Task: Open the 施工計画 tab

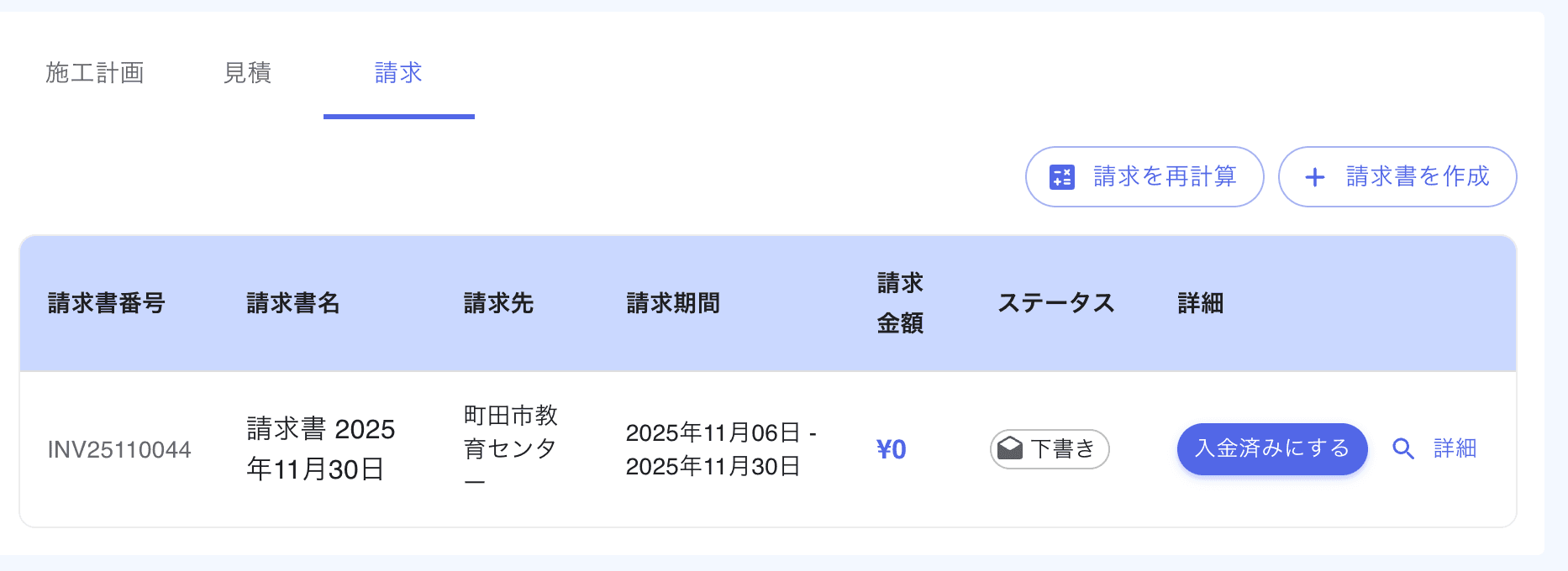Action: (x=96, y=73)
